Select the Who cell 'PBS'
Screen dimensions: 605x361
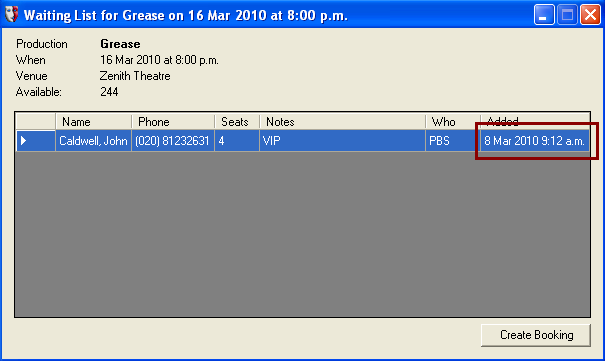click(x=453, y=141)
